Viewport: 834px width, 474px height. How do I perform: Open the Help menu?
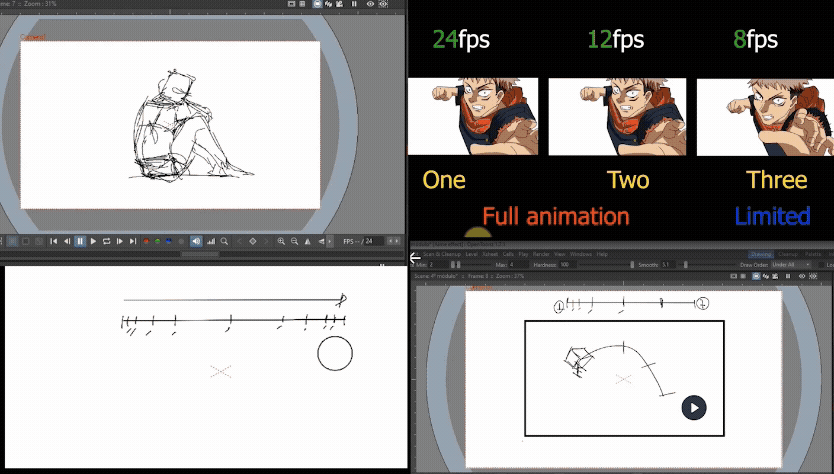(x=602, y=254)
